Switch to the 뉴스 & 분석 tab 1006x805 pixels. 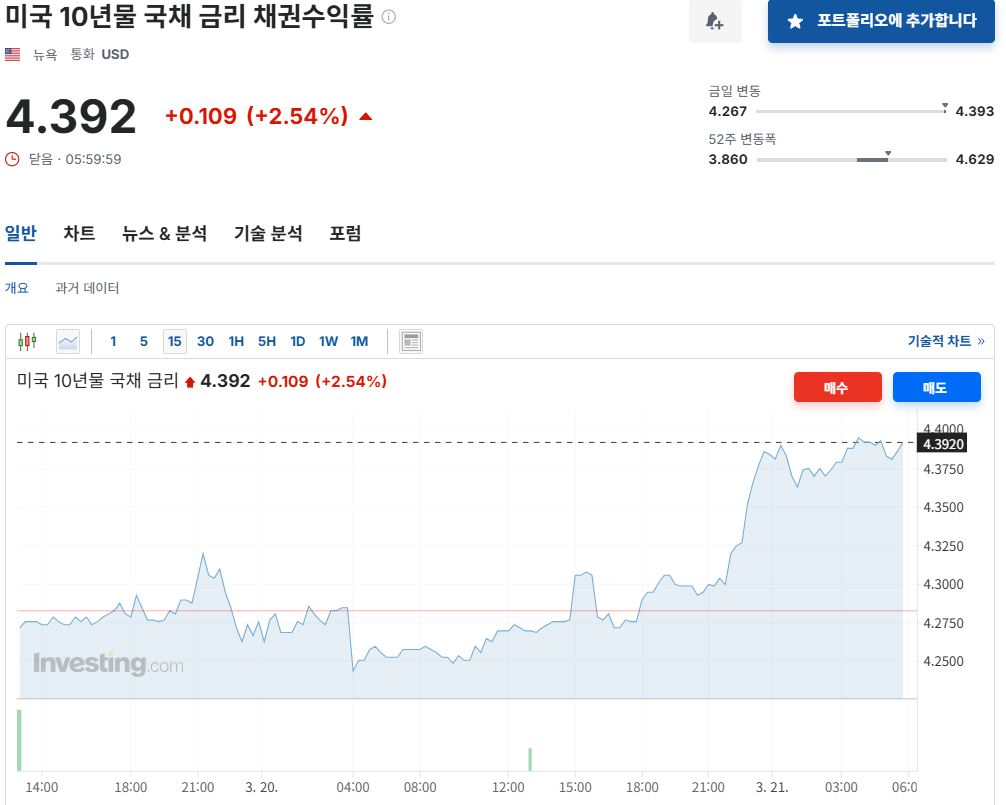coord(164,233)
